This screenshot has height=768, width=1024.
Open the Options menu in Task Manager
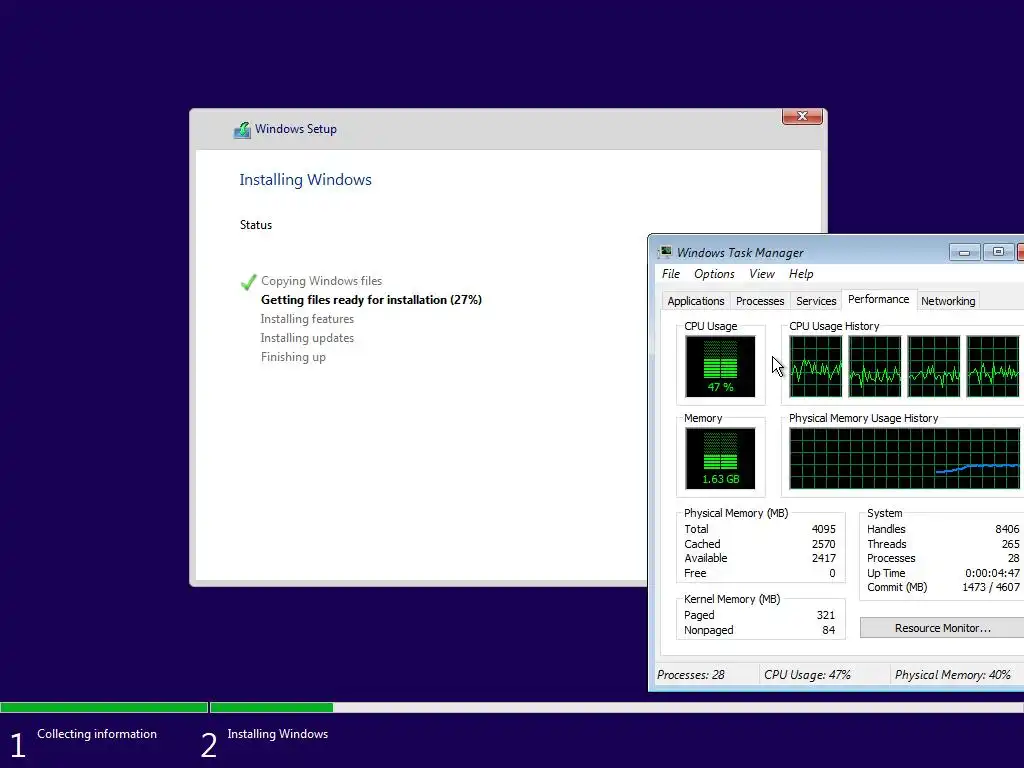714,274
